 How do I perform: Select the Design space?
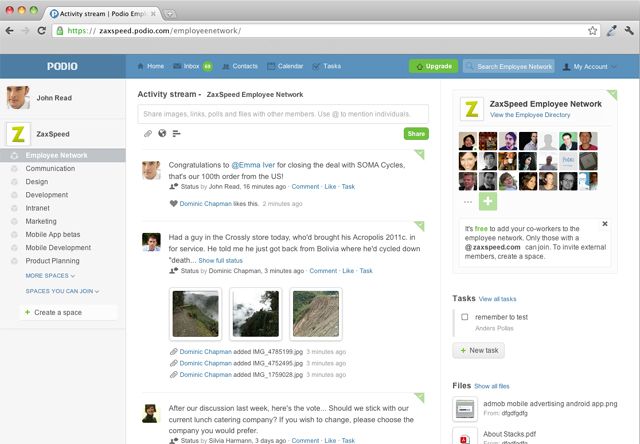pyautogui.click(x=37, y=182)
